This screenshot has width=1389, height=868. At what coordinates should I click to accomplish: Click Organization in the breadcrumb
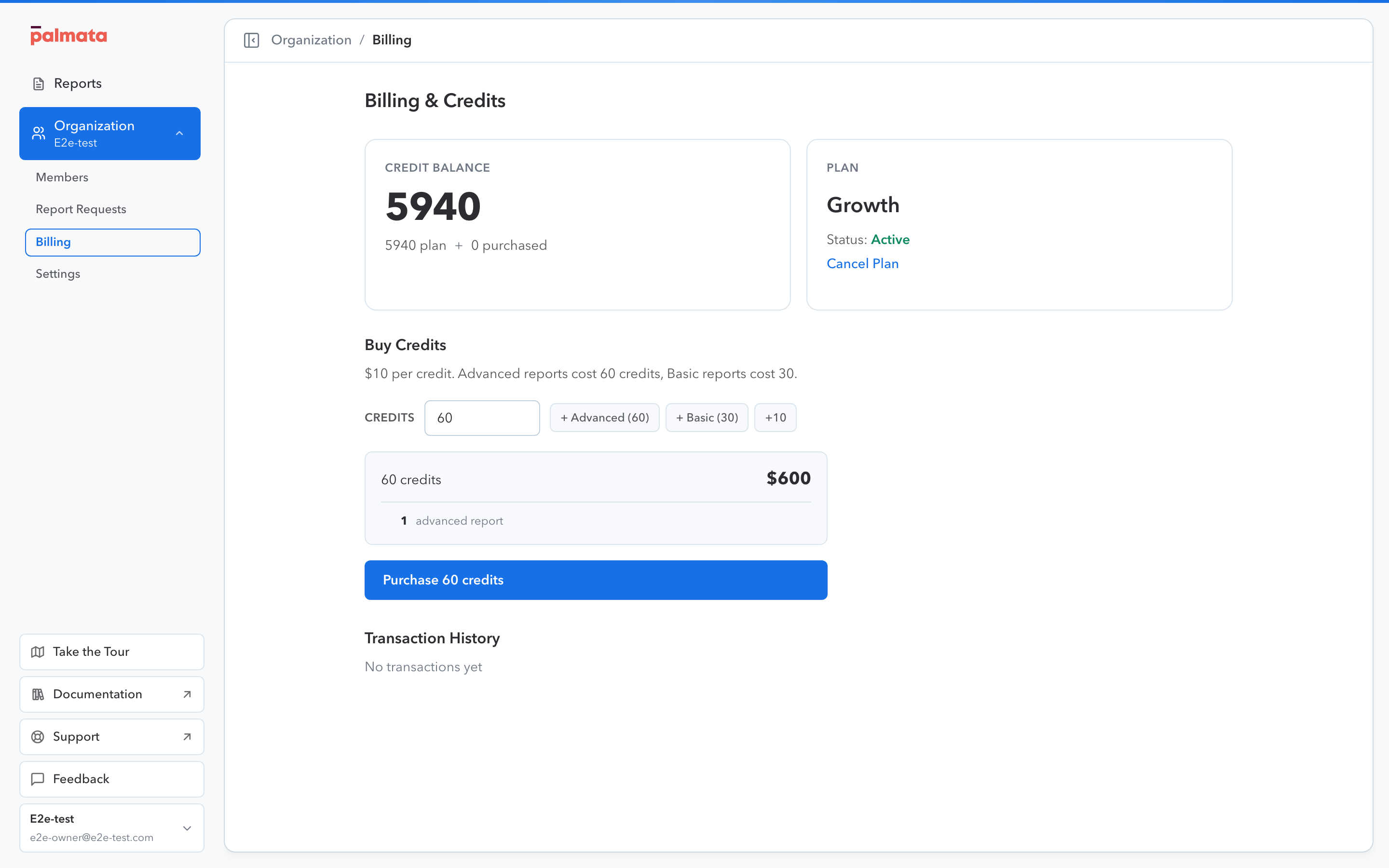[311, 40]
